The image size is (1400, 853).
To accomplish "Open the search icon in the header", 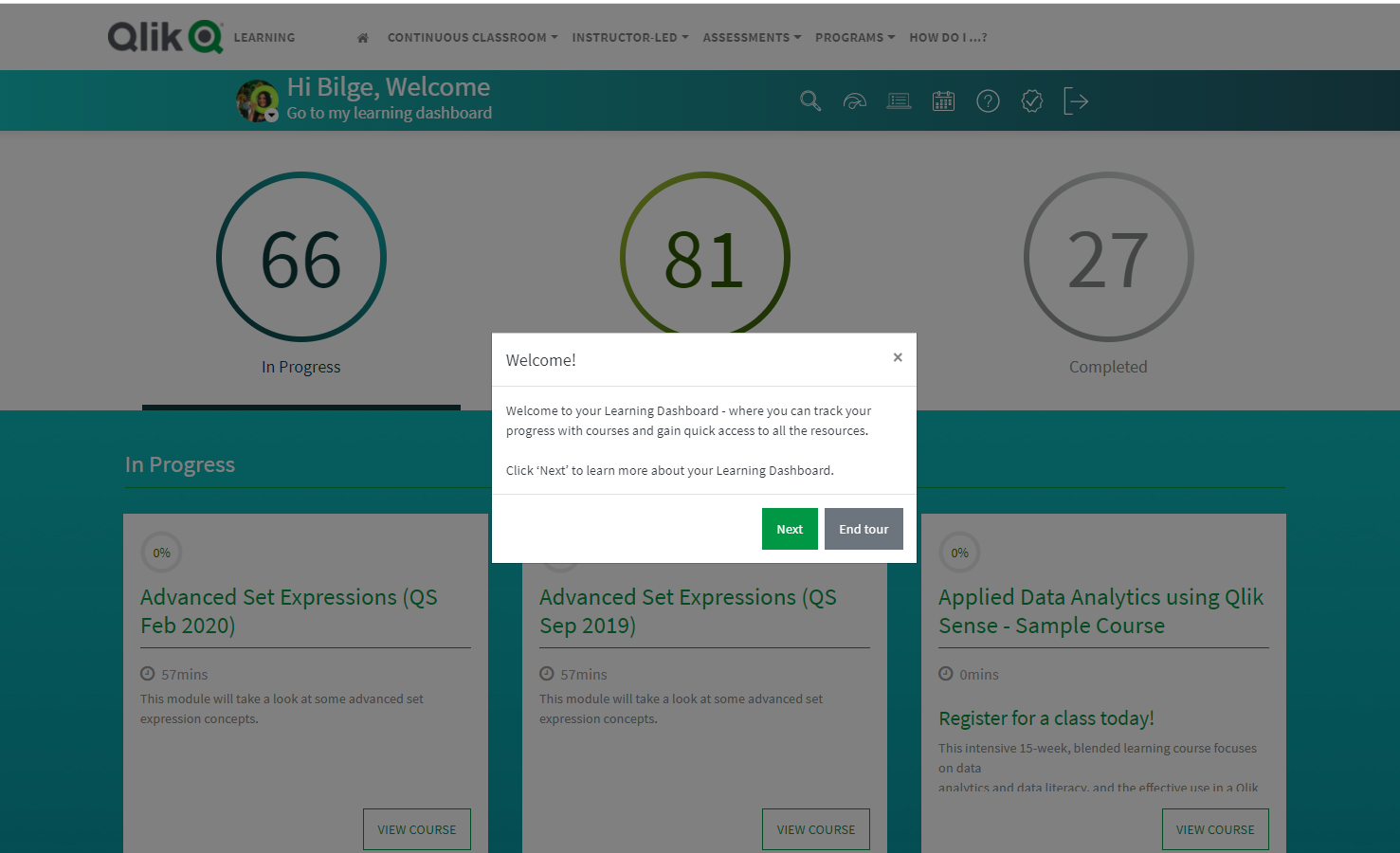I will click(810, 100).
